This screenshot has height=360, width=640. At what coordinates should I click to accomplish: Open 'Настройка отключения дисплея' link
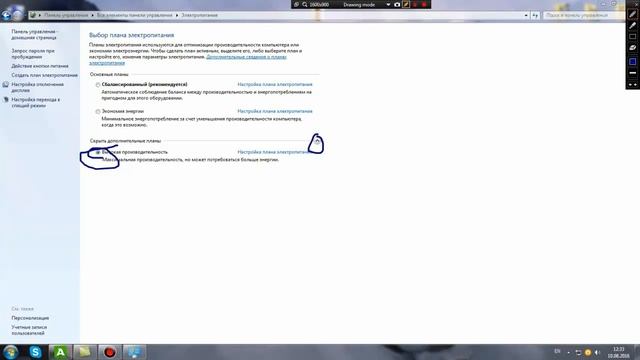pyautogui.click(x=37, y=87)
